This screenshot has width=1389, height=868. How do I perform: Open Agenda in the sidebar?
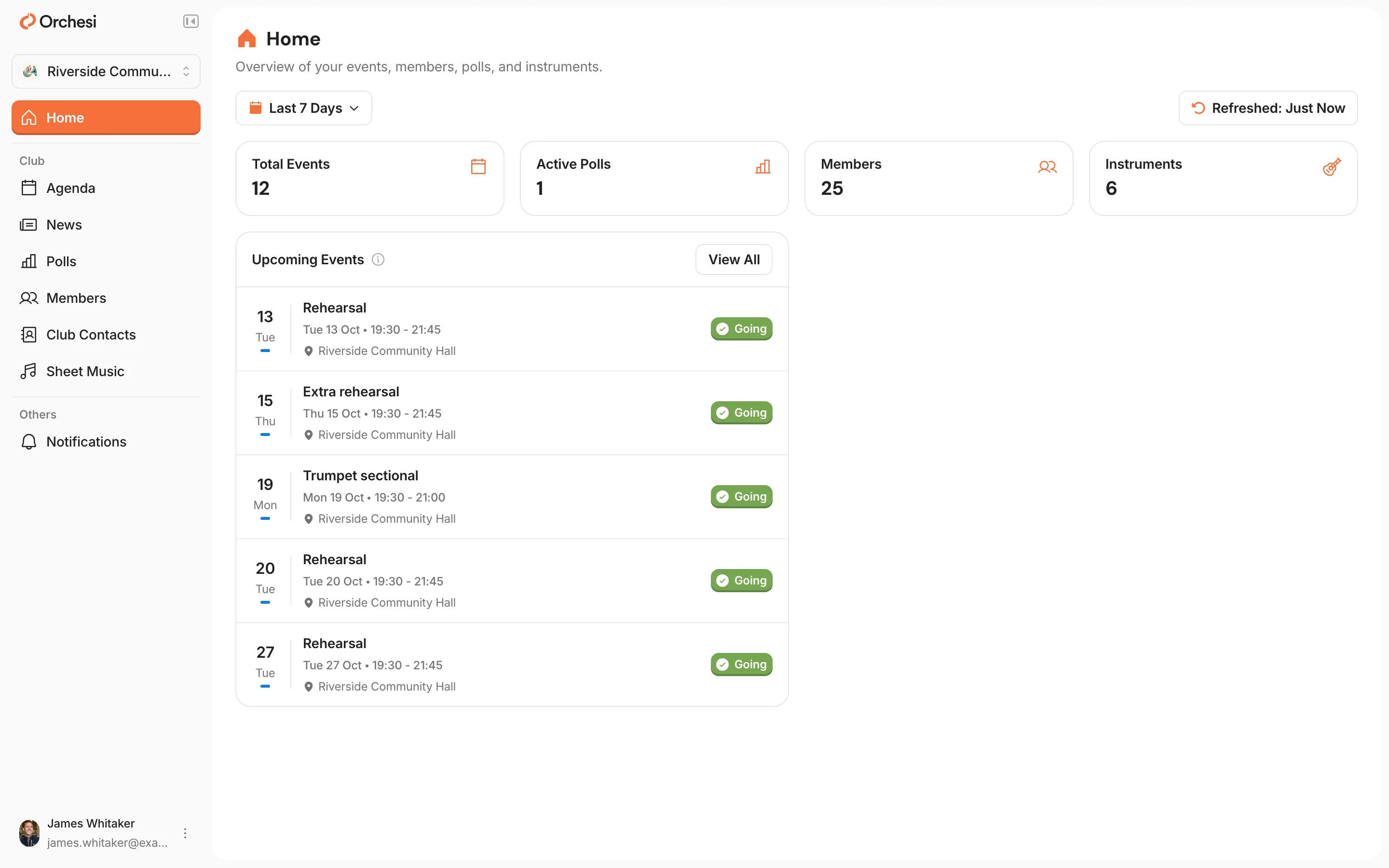pos(106,188)
